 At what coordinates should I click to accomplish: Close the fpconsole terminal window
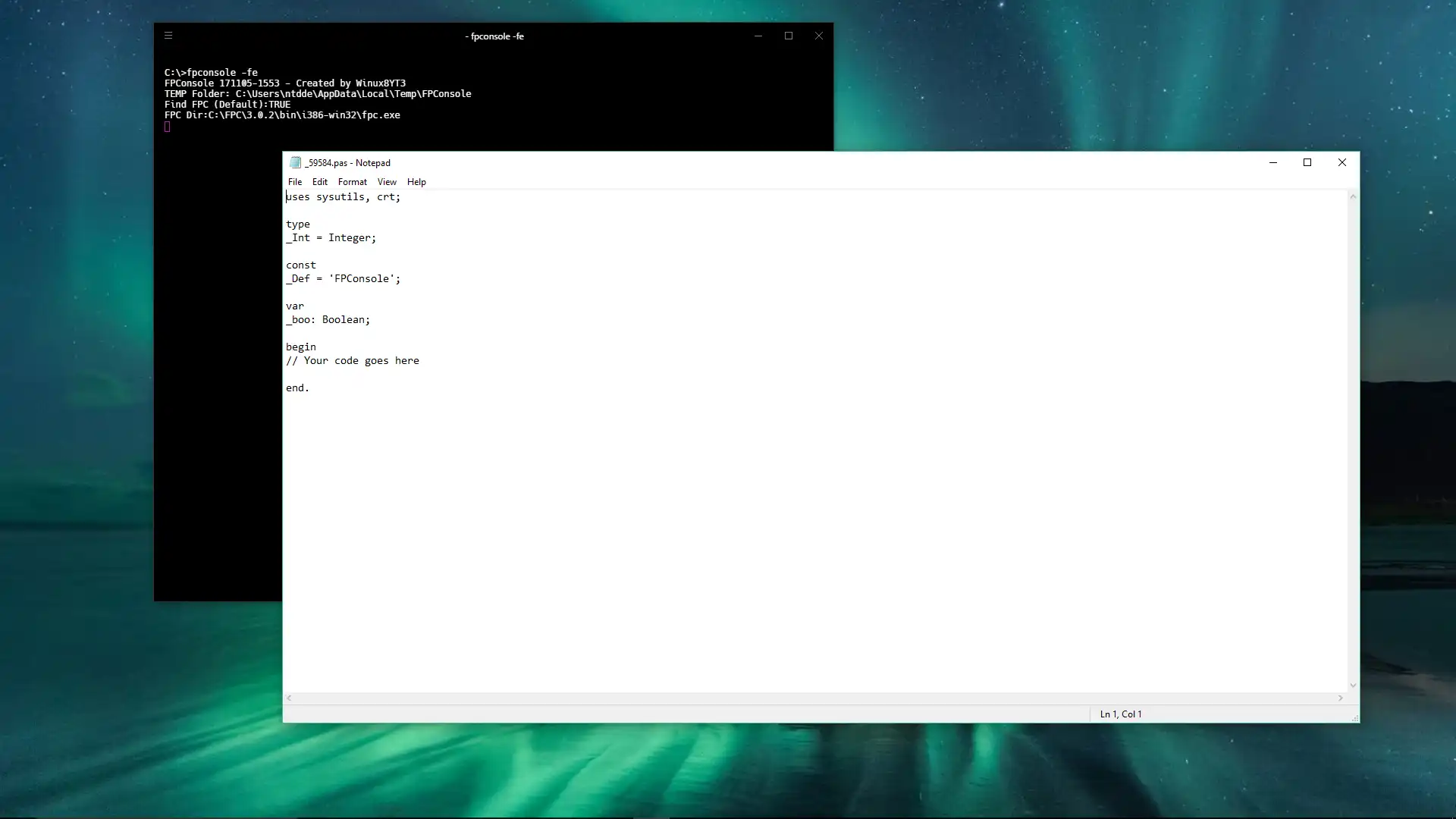tap(819, 36)
